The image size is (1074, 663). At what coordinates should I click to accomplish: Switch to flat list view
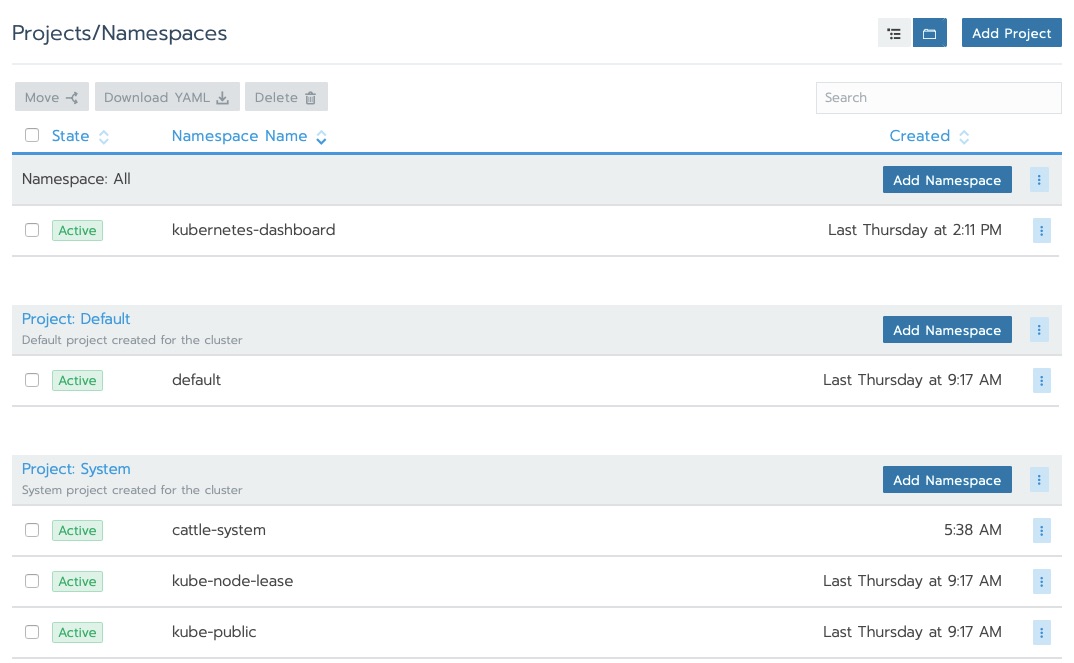[x=894, y=32]
